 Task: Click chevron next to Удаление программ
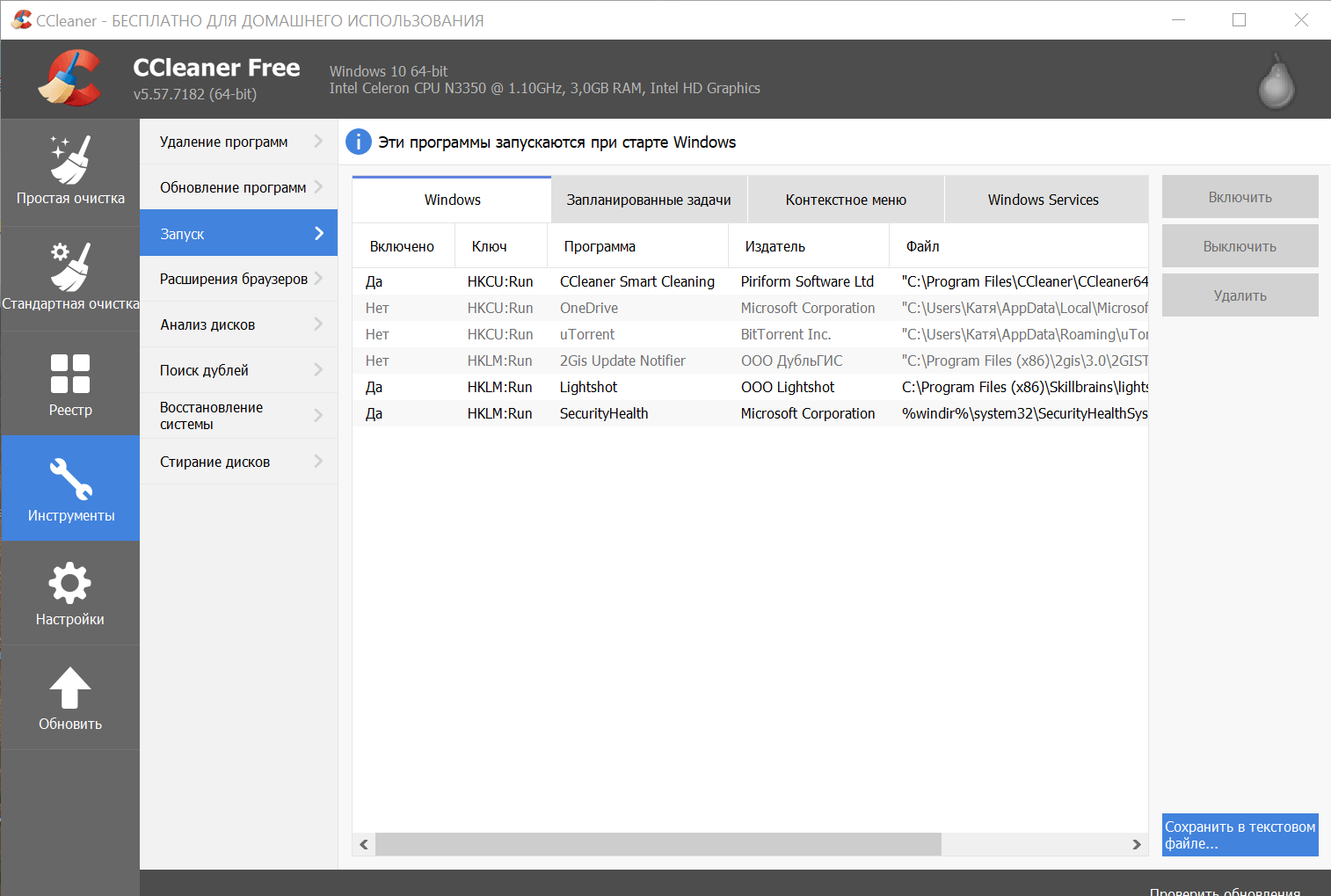(318, 142)
